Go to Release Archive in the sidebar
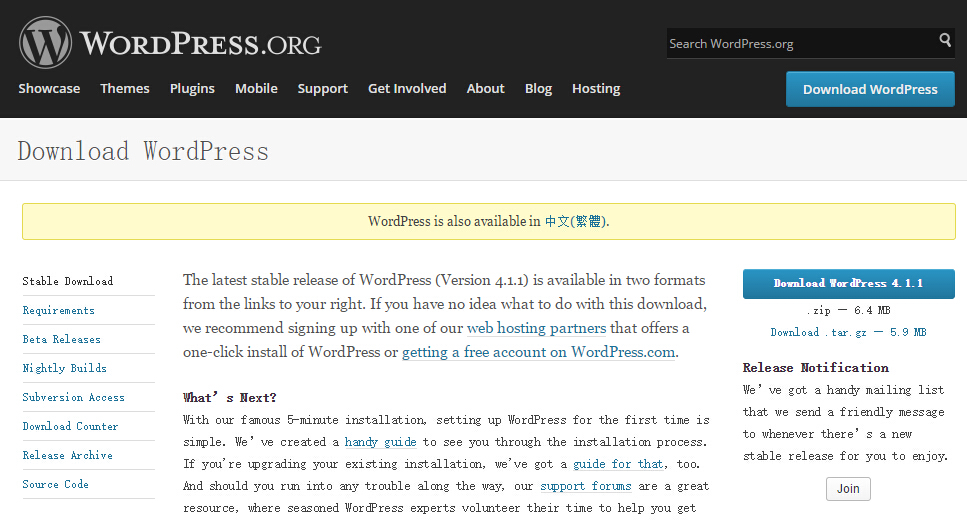This screenshot has height=522, width=967. (x=68, y=456)
